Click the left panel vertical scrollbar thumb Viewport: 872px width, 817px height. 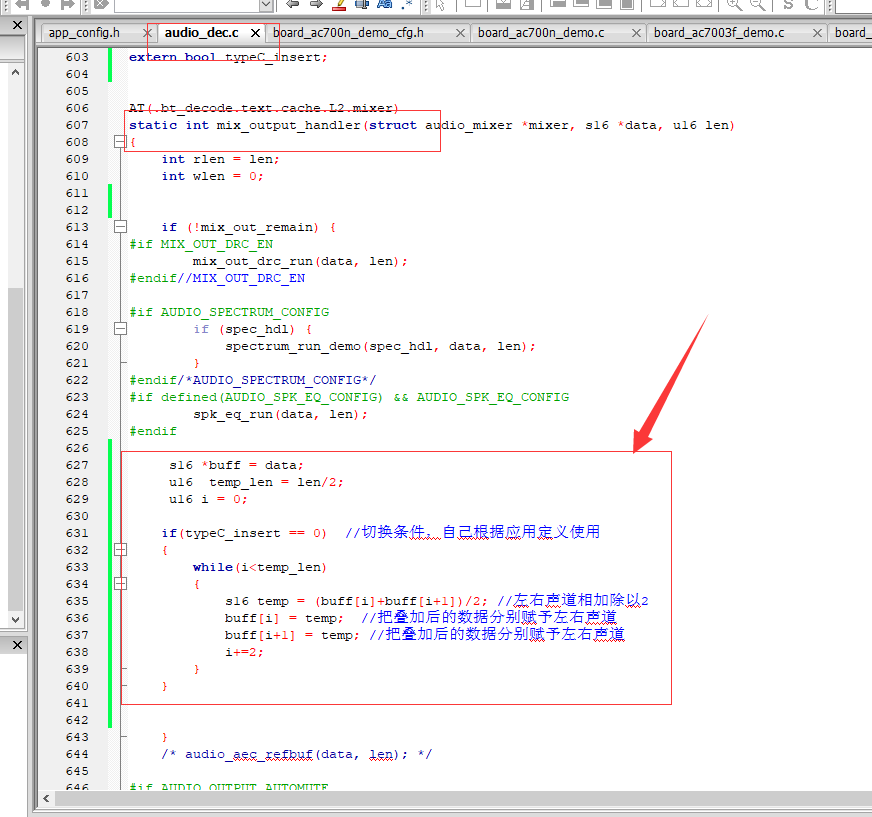tap(16, 449)
